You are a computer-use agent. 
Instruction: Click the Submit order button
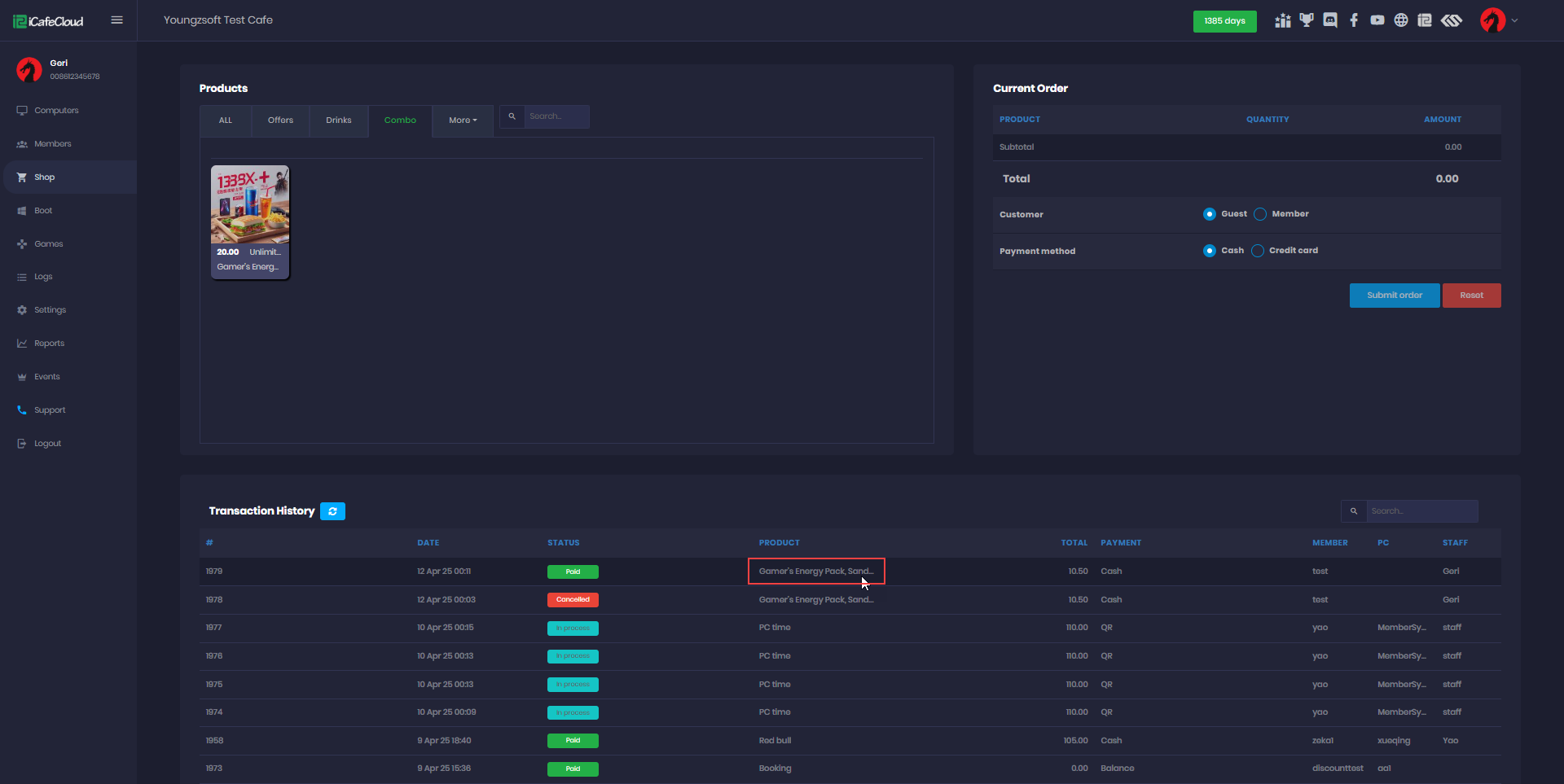[x=1394, y=296]
